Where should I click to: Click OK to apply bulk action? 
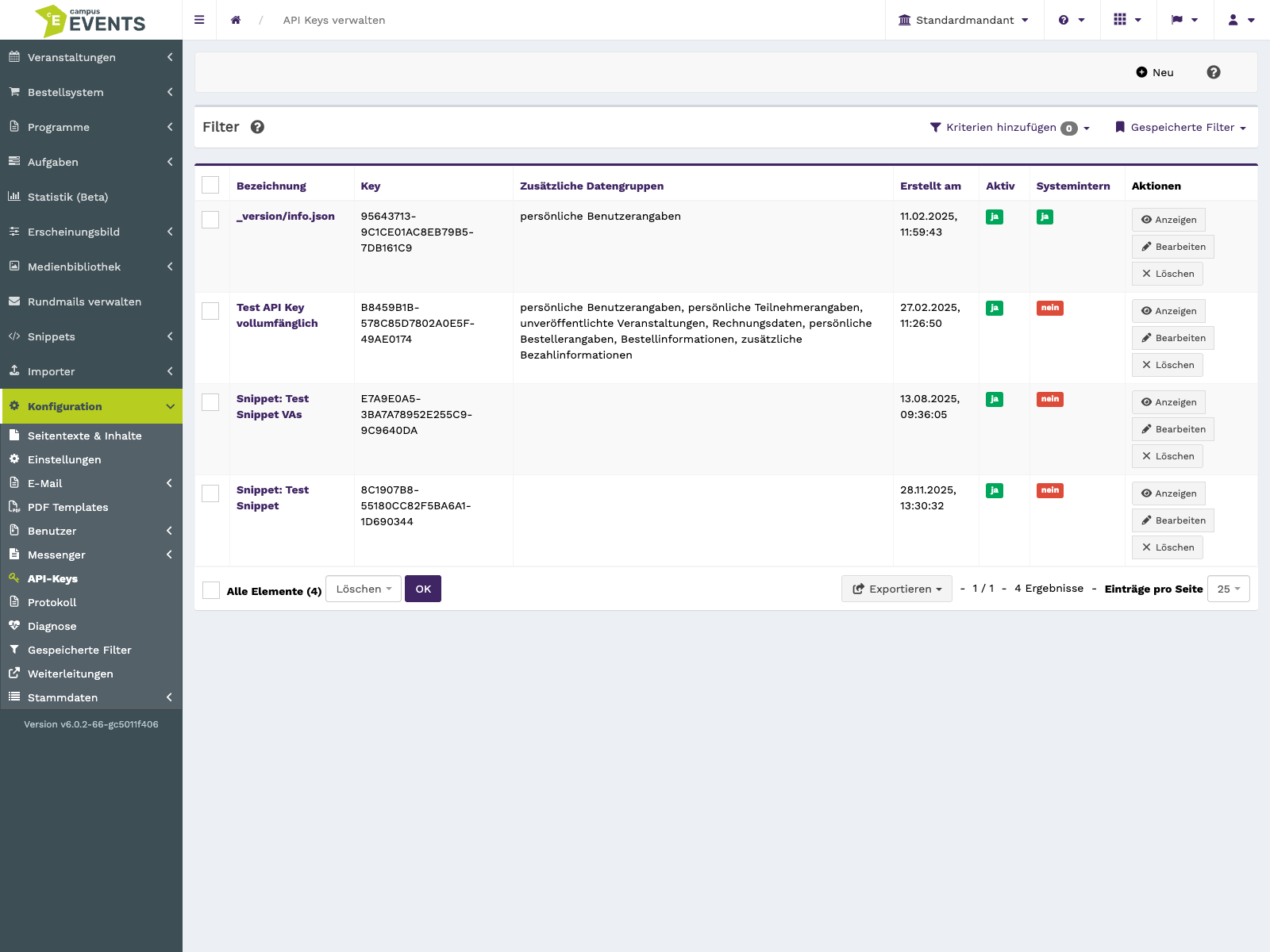pos(423,589)
